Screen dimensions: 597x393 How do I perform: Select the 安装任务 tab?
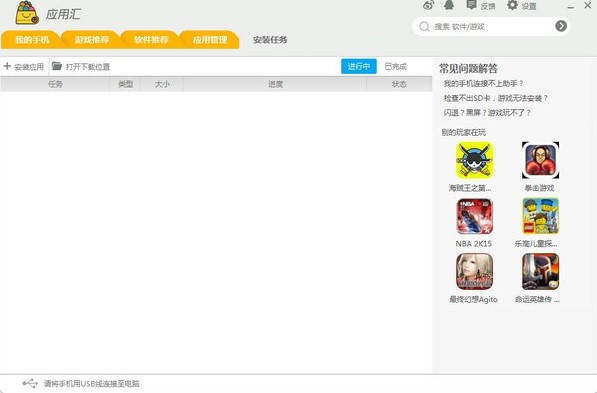(270, 40)
